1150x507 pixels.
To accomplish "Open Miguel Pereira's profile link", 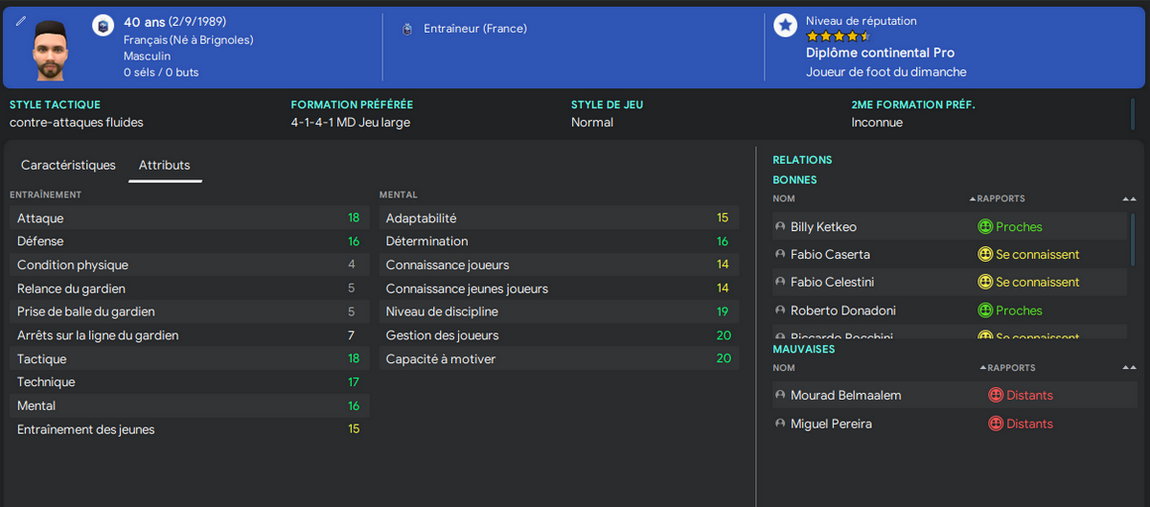I will pos(831,424).
